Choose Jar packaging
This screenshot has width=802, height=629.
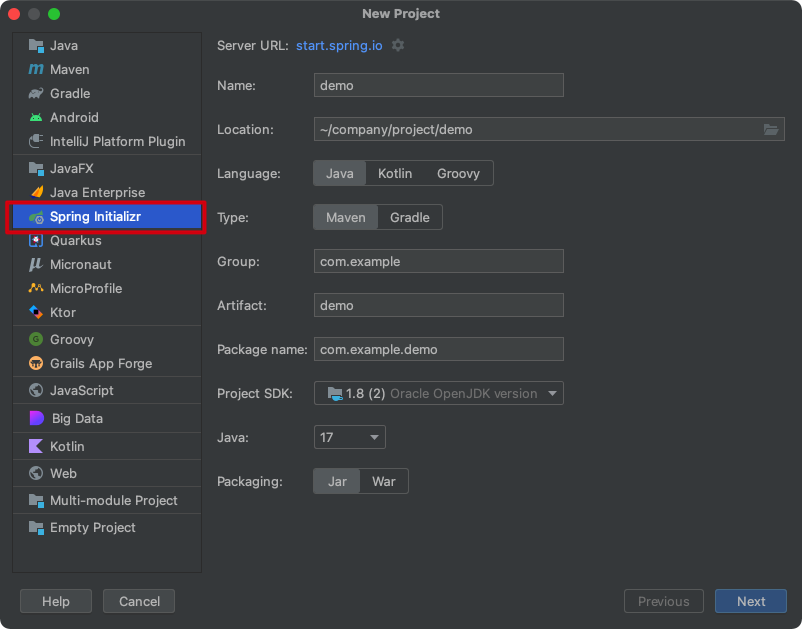point(337,481)
